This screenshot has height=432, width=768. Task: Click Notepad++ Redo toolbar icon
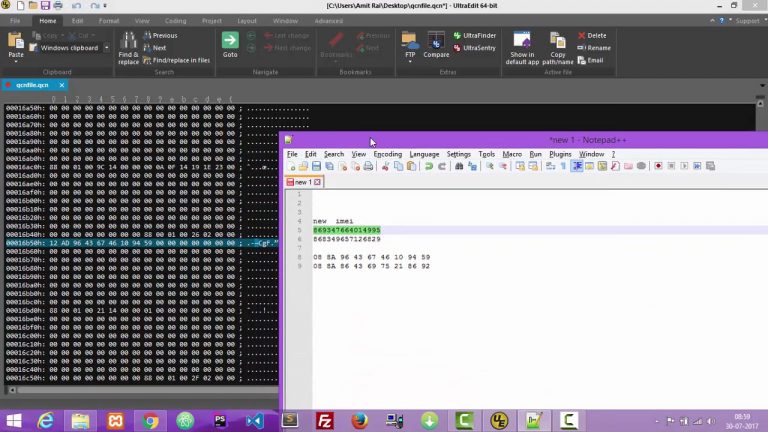pos(442,167)
